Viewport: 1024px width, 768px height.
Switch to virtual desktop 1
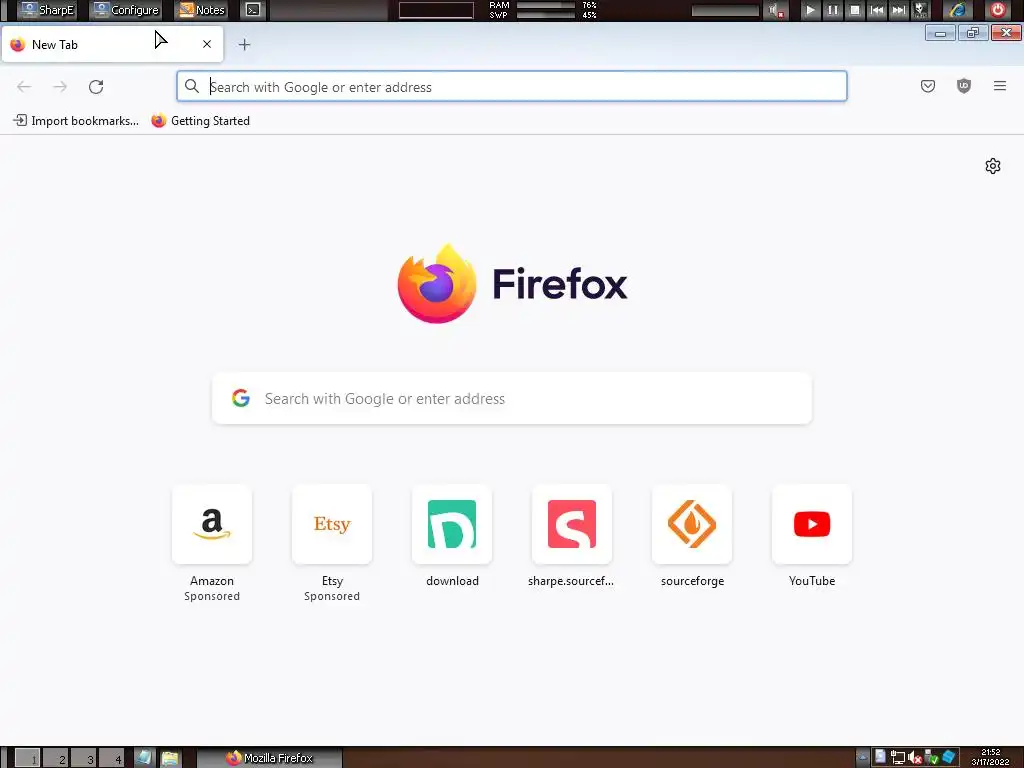coord(27,758)
